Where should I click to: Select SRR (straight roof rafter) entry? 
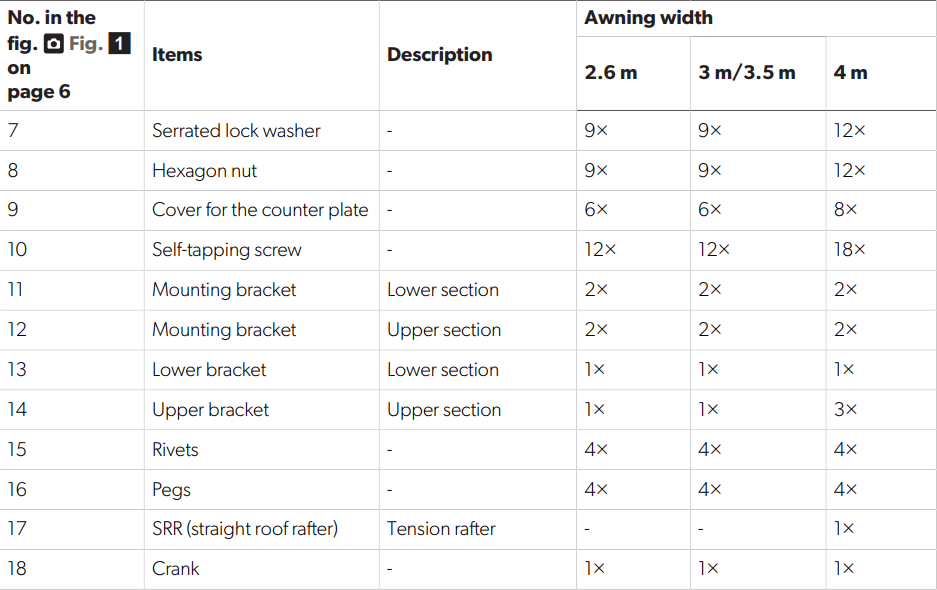pyautogui.click(x=245, y=529)
